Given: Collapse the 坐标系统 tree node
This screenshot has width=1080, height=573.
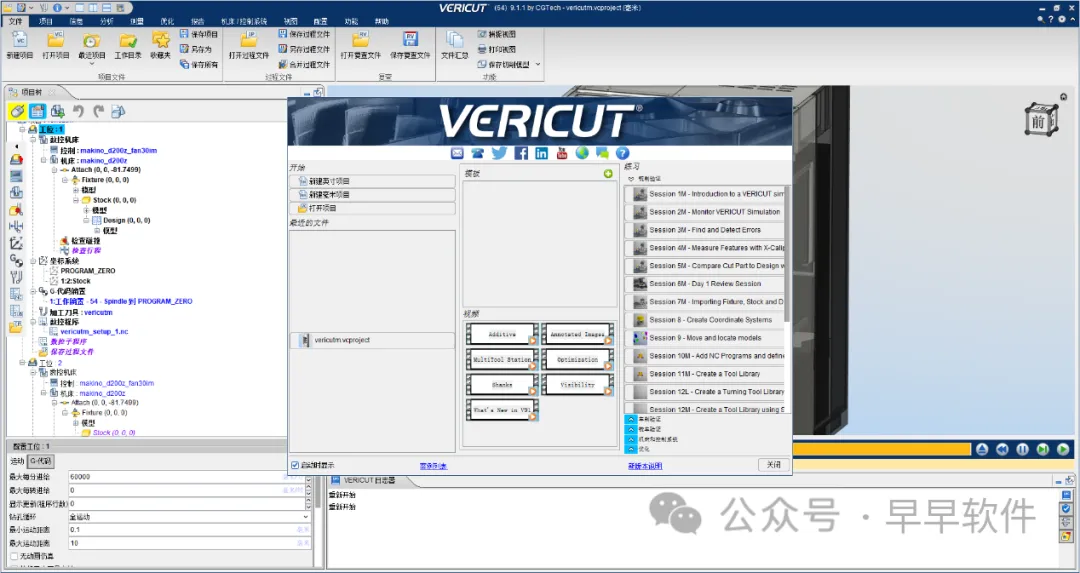Looking at the screenshot, I should click(x=32, y=261).
